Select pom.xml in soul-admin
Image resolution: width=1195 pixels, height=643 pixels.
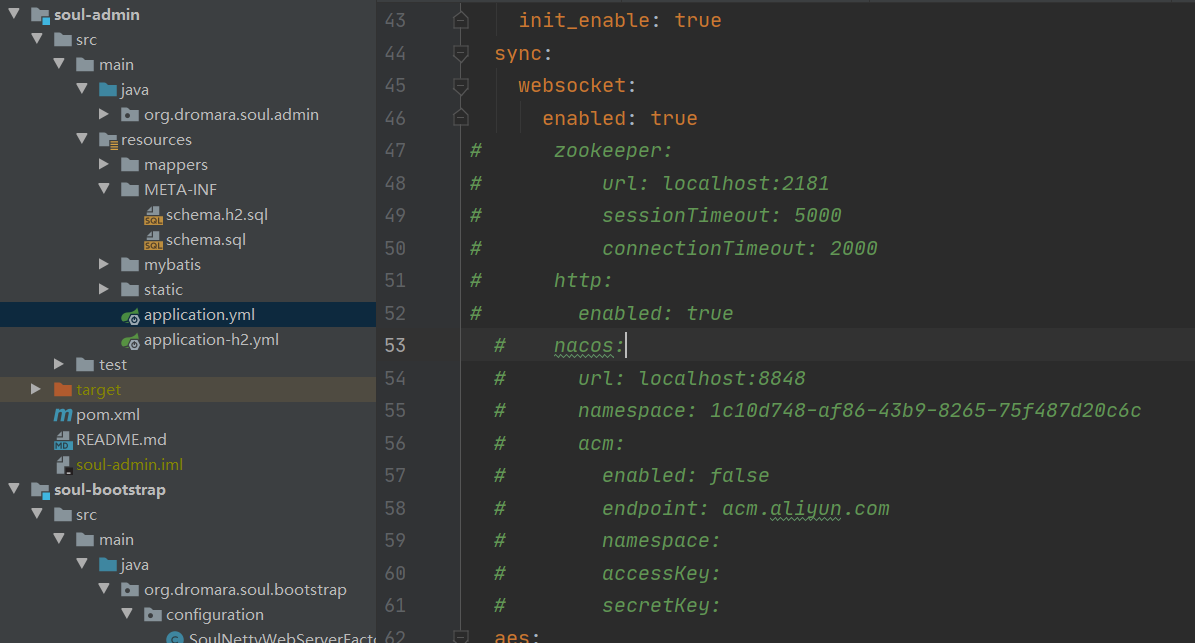coord(107,414)
